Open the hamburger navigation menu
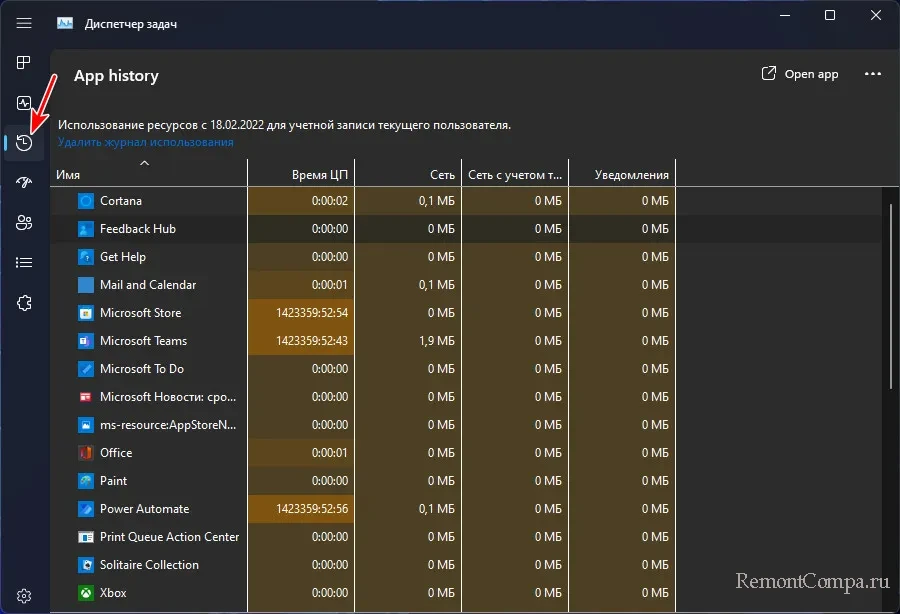 click(x=24, y=23)
